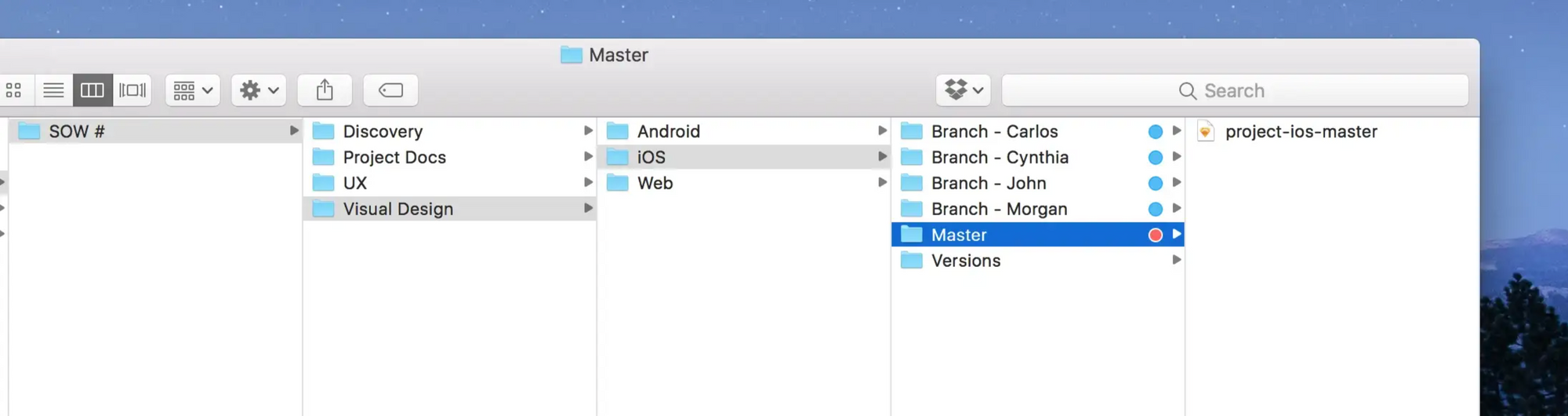Image resolution: width=1568 pixels, height=416 pixels.
Task: Open the arrange-by grouping dropdown
Action: click(x=193, y=90)
